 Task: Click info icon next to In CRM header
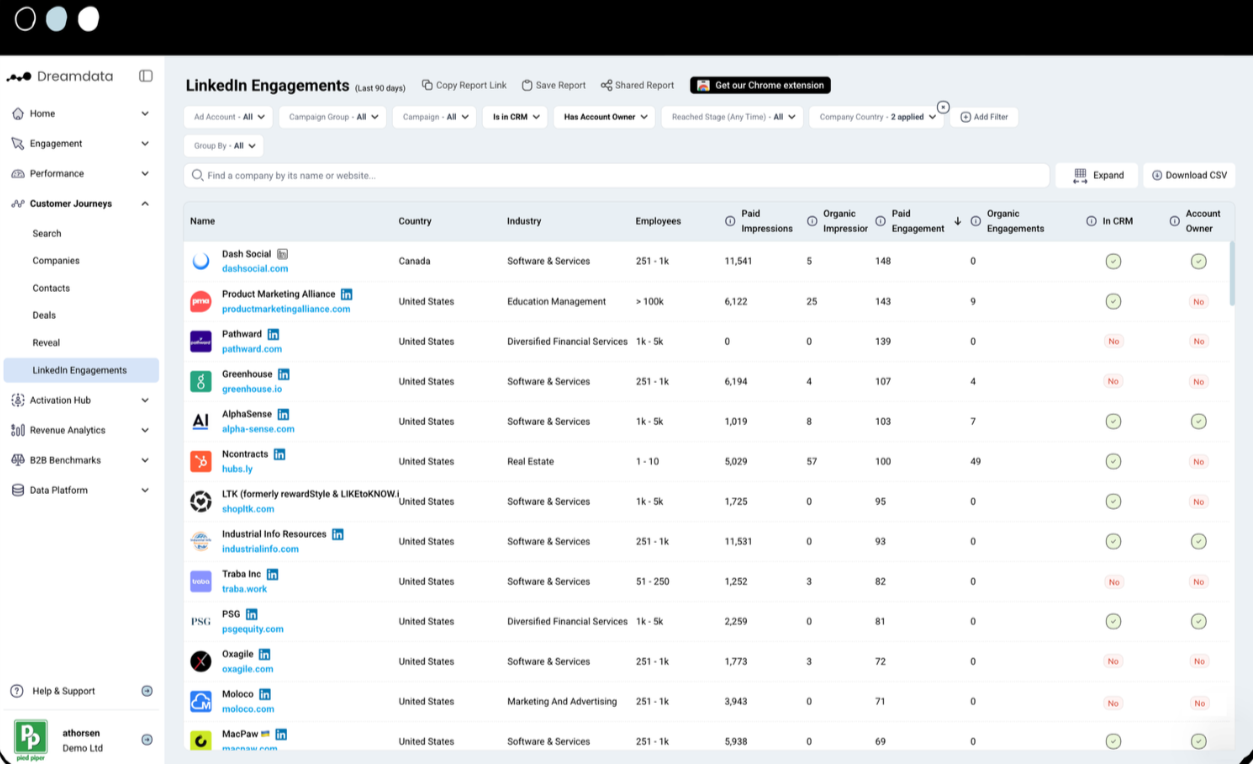[1091, 221]
